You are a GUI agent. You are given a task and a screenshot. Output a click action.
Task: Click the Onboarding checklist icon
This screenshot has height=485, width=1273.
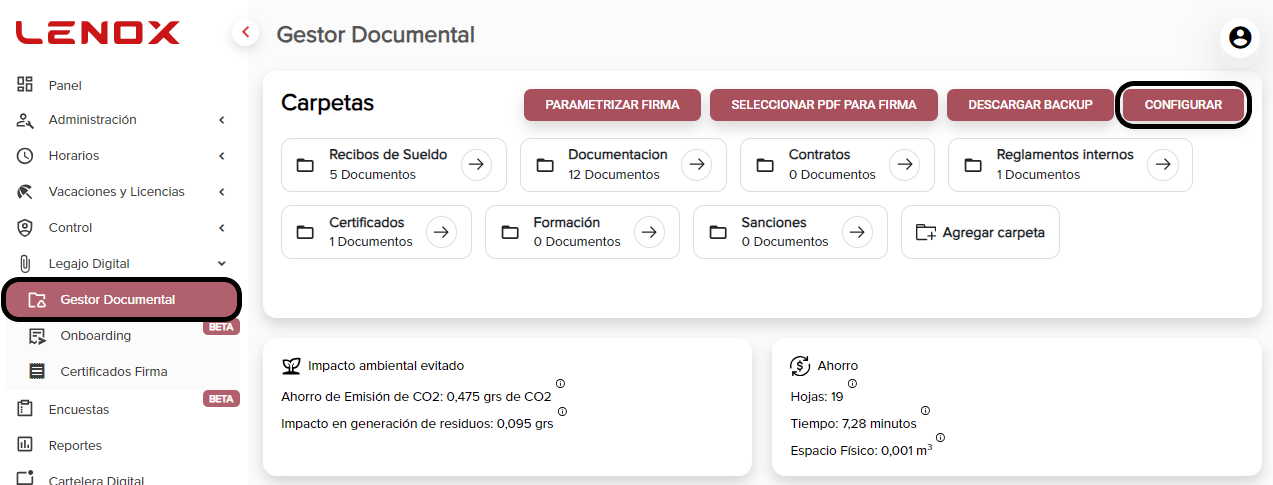(x=38, y=336)
